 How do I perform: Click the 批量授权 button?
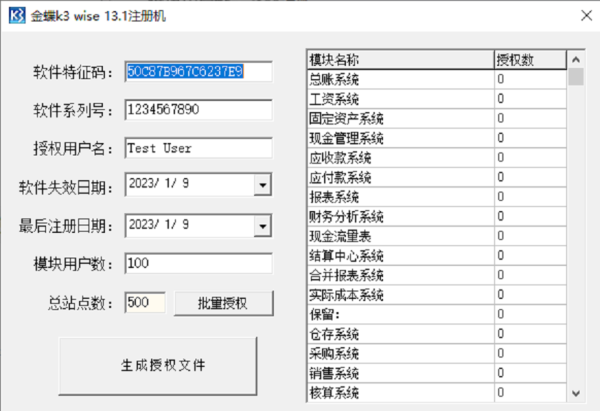click(x=224, y=303)
